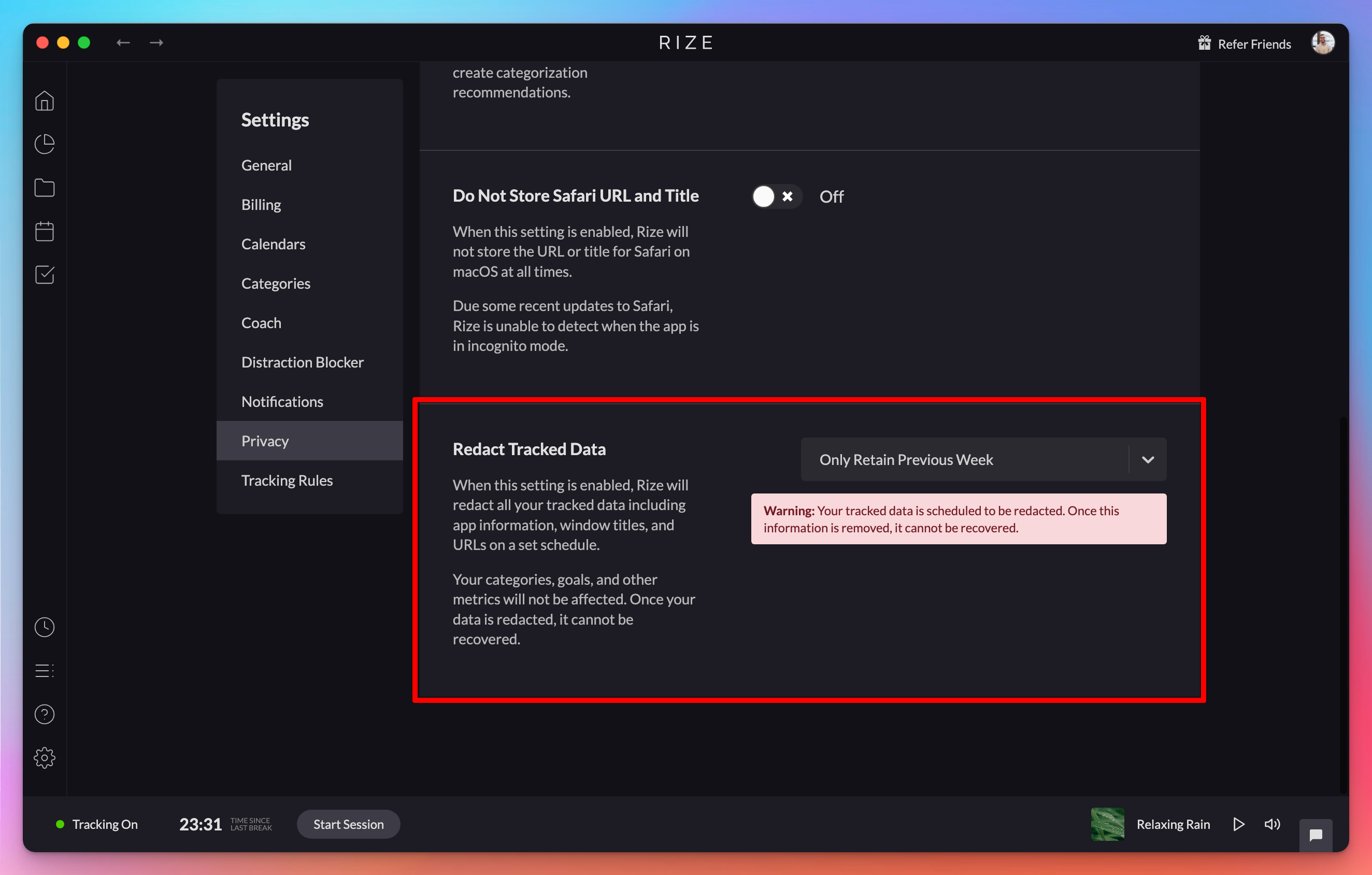
Task: Click the Relaxing Rain thumbnail image
Action: [1107, 824]
